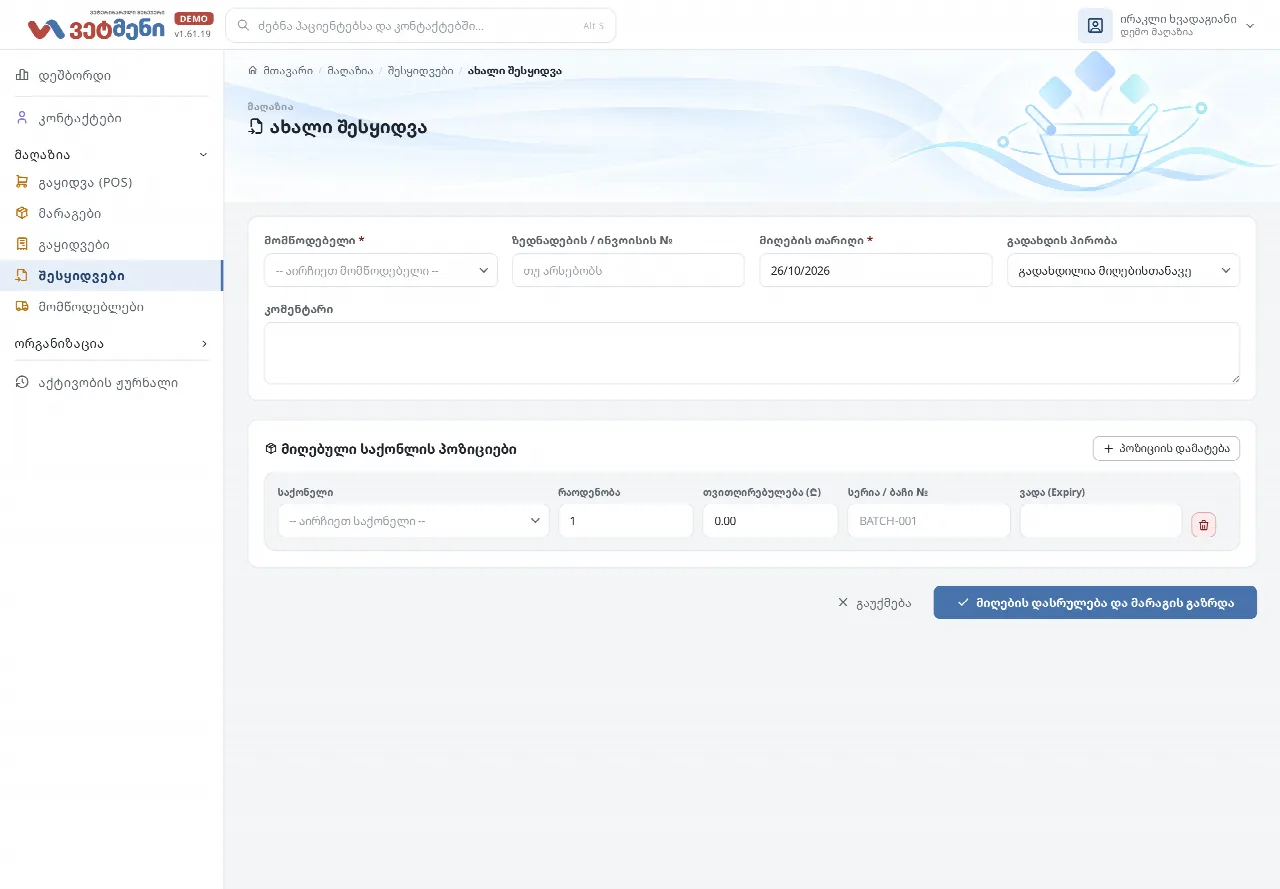The image size is (1280, 889).
Task: Click into the კომენტარი text area
Action: (752, 352)
